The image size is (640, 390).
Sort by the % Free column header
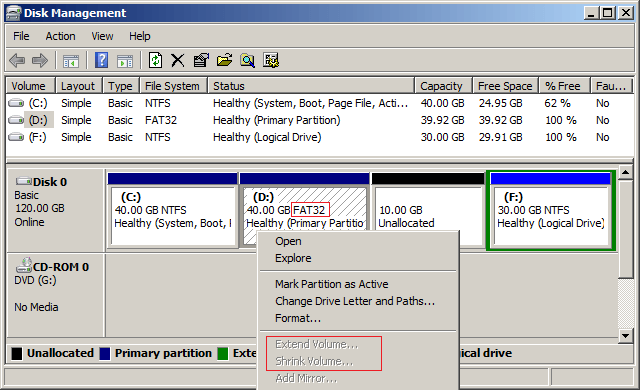(x=564, y=86)
